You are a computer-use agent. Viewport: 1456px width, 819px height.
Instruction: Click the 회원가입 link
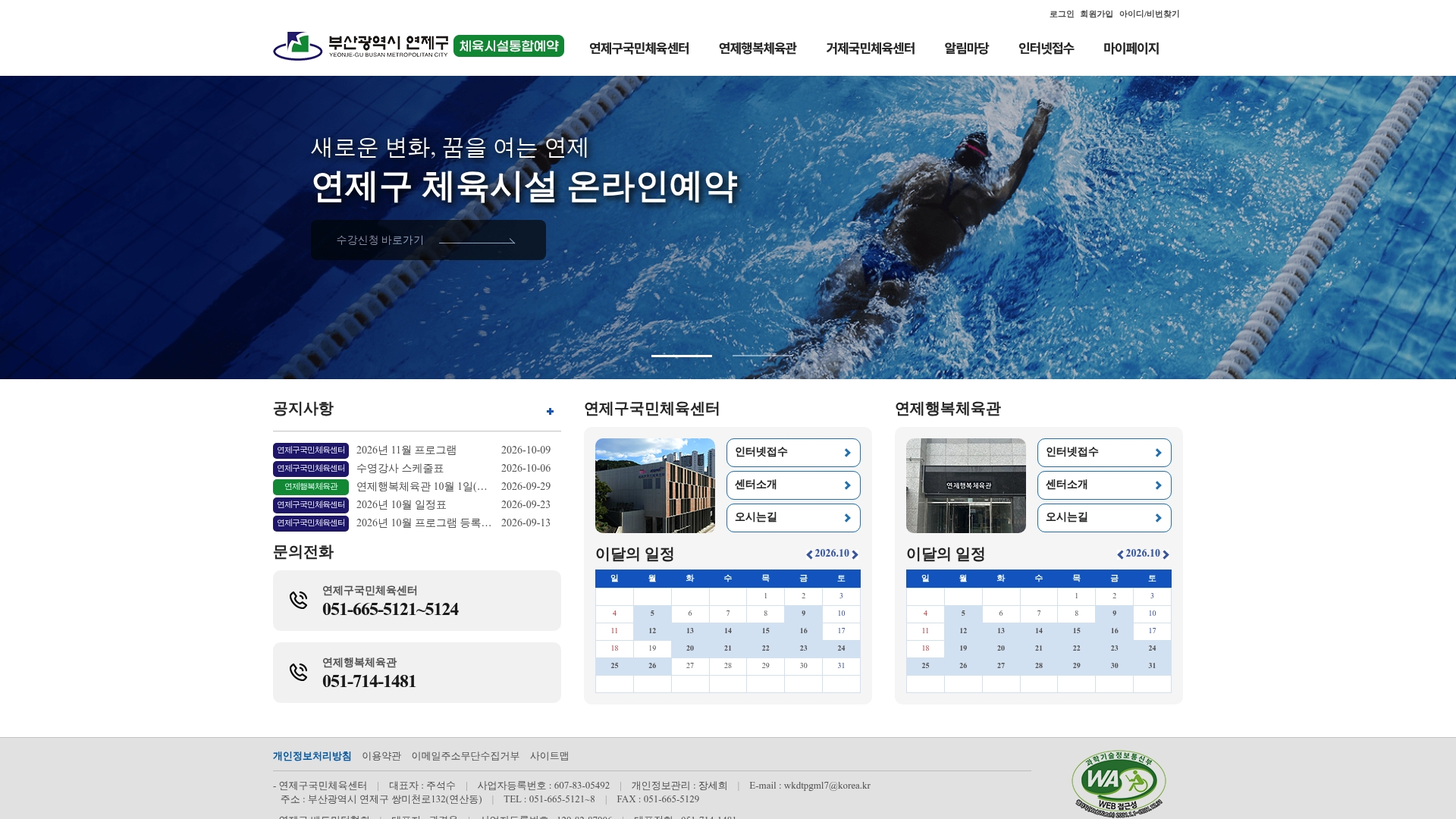coord(1097,14)
